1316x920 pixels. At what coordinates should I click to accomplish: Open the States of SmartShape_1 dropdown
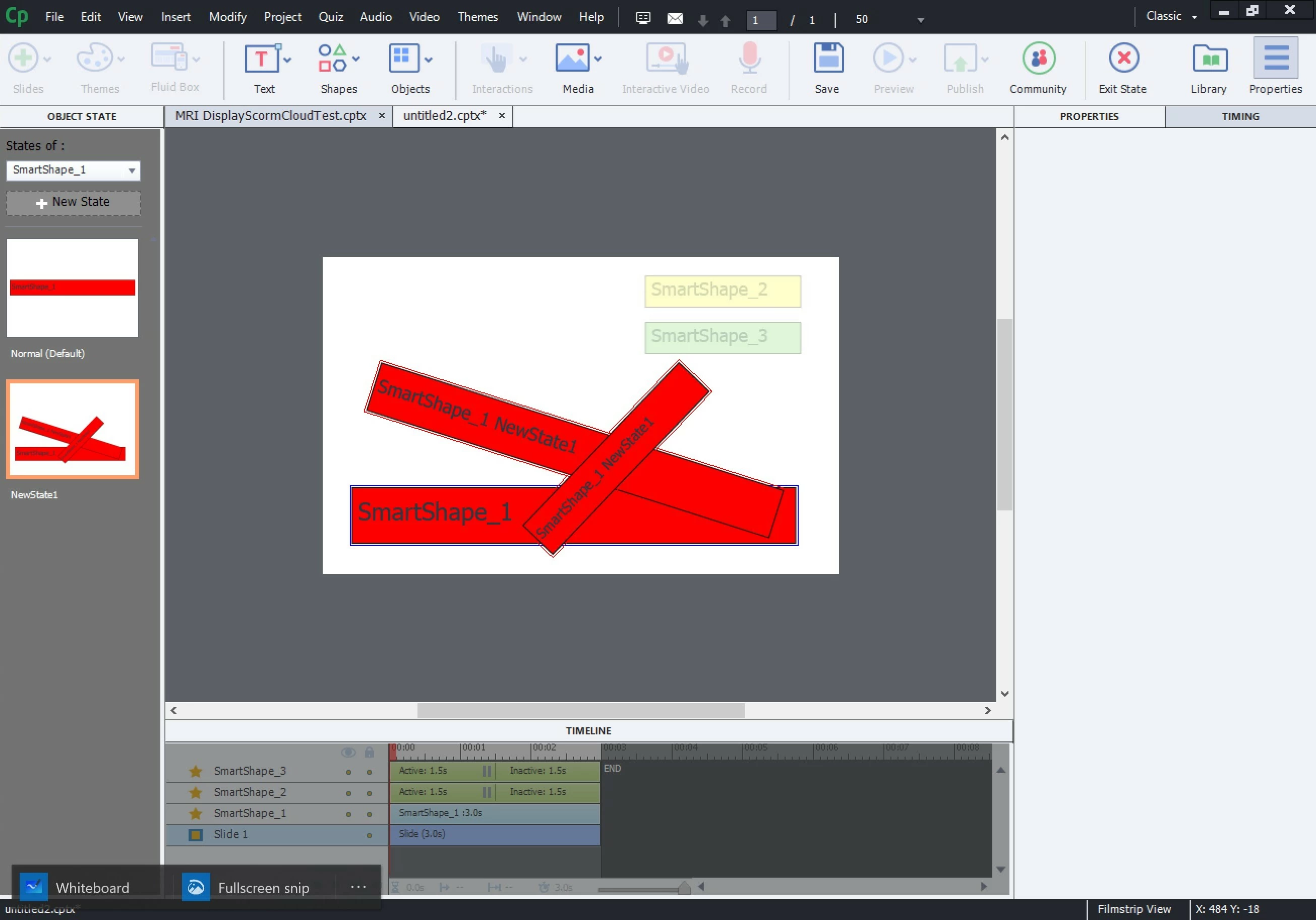pyautogui.click(x=74, y=170)
